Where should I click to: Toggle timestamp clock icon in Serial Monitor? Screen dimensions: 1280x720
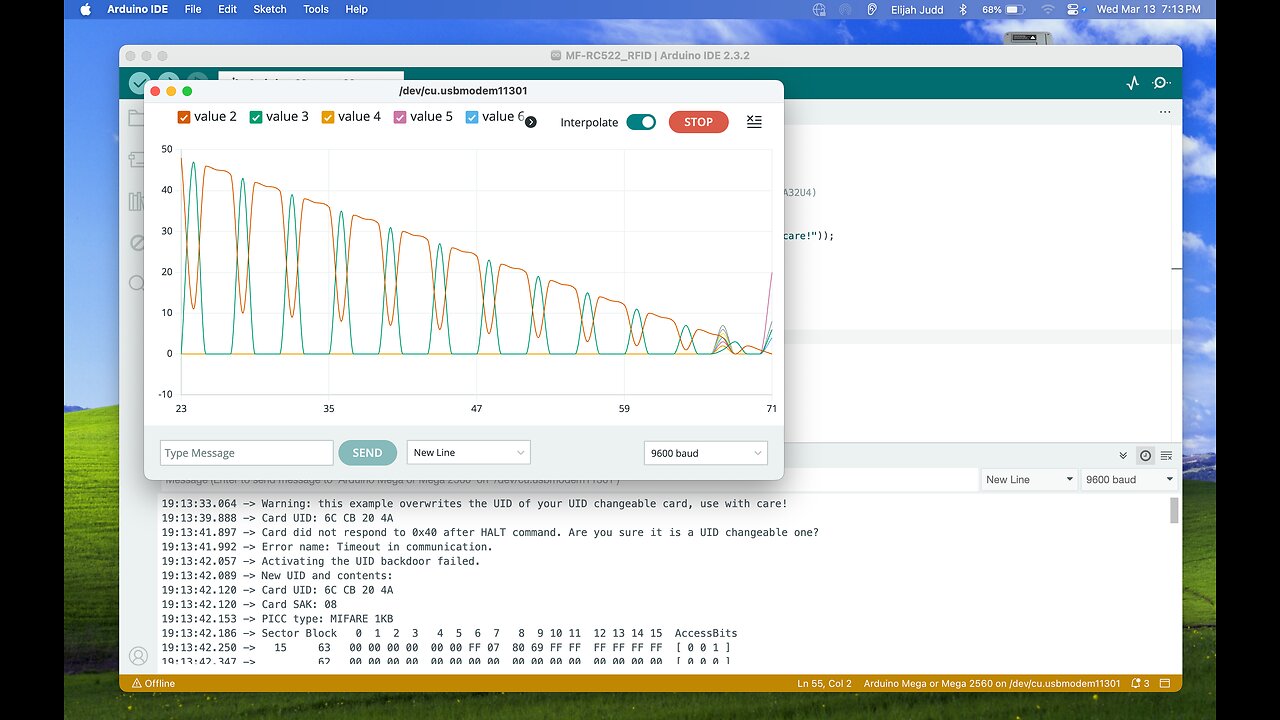click(x=1145, y=455)
